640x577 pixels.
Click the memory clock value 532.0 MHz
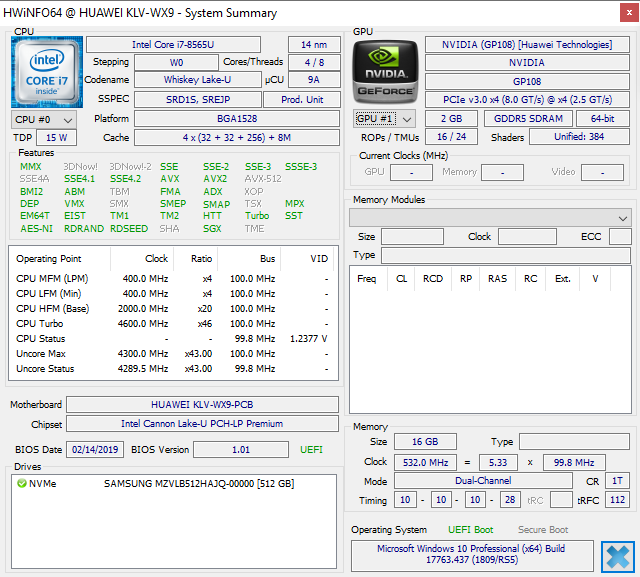pyautogui.click(x=425, y=462)
